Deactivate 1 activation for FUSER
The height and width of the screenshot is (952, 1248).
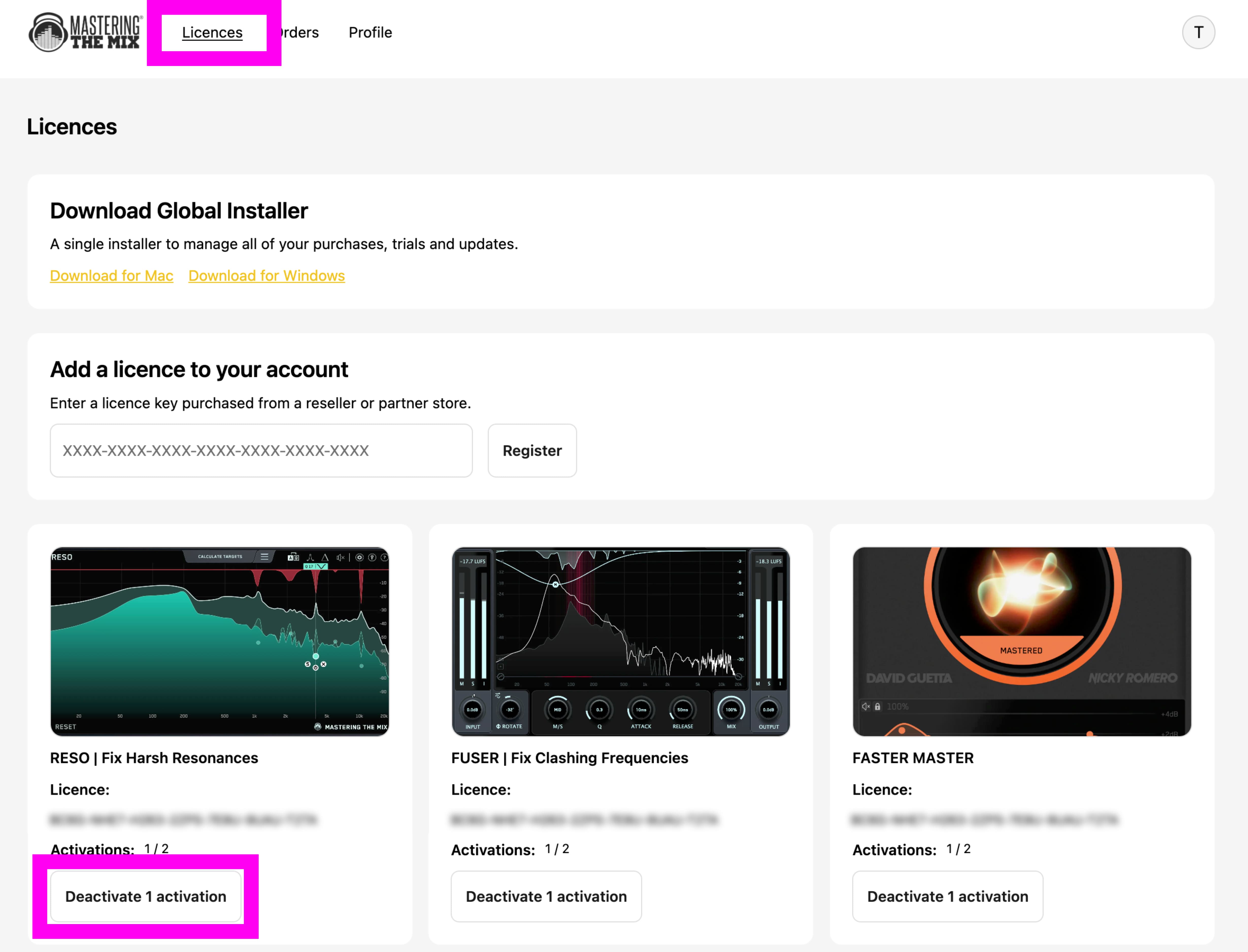click(546, 896)
